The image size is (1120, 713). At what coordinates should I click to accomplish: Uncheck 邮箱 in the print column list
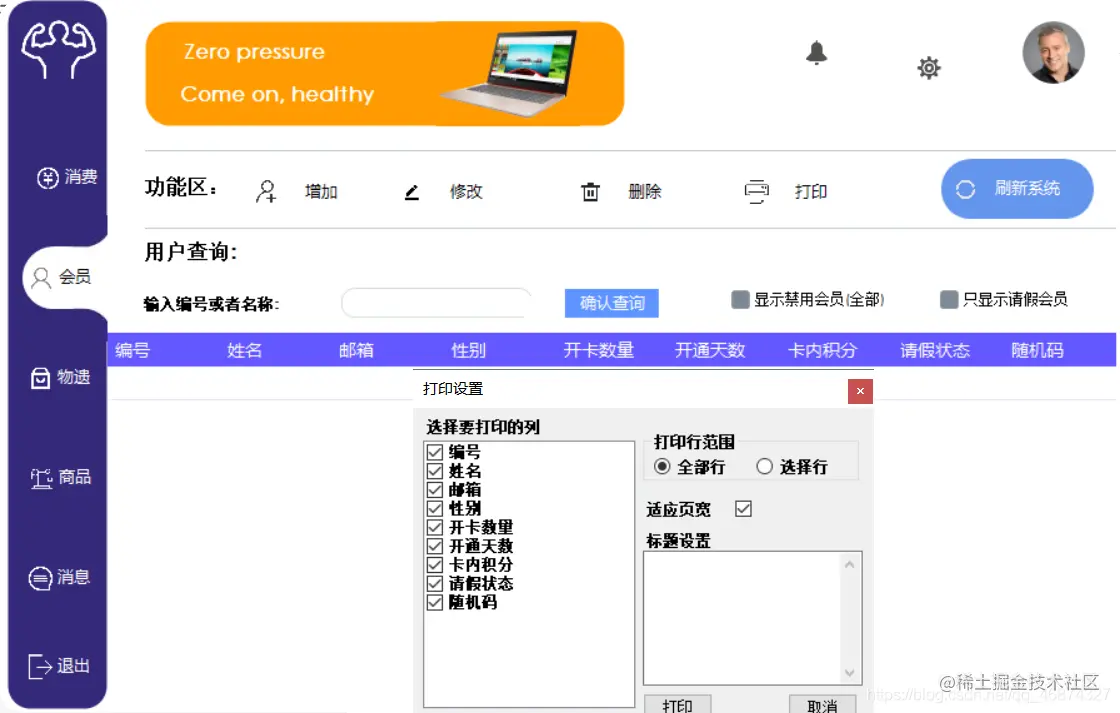tap(434, 489)
